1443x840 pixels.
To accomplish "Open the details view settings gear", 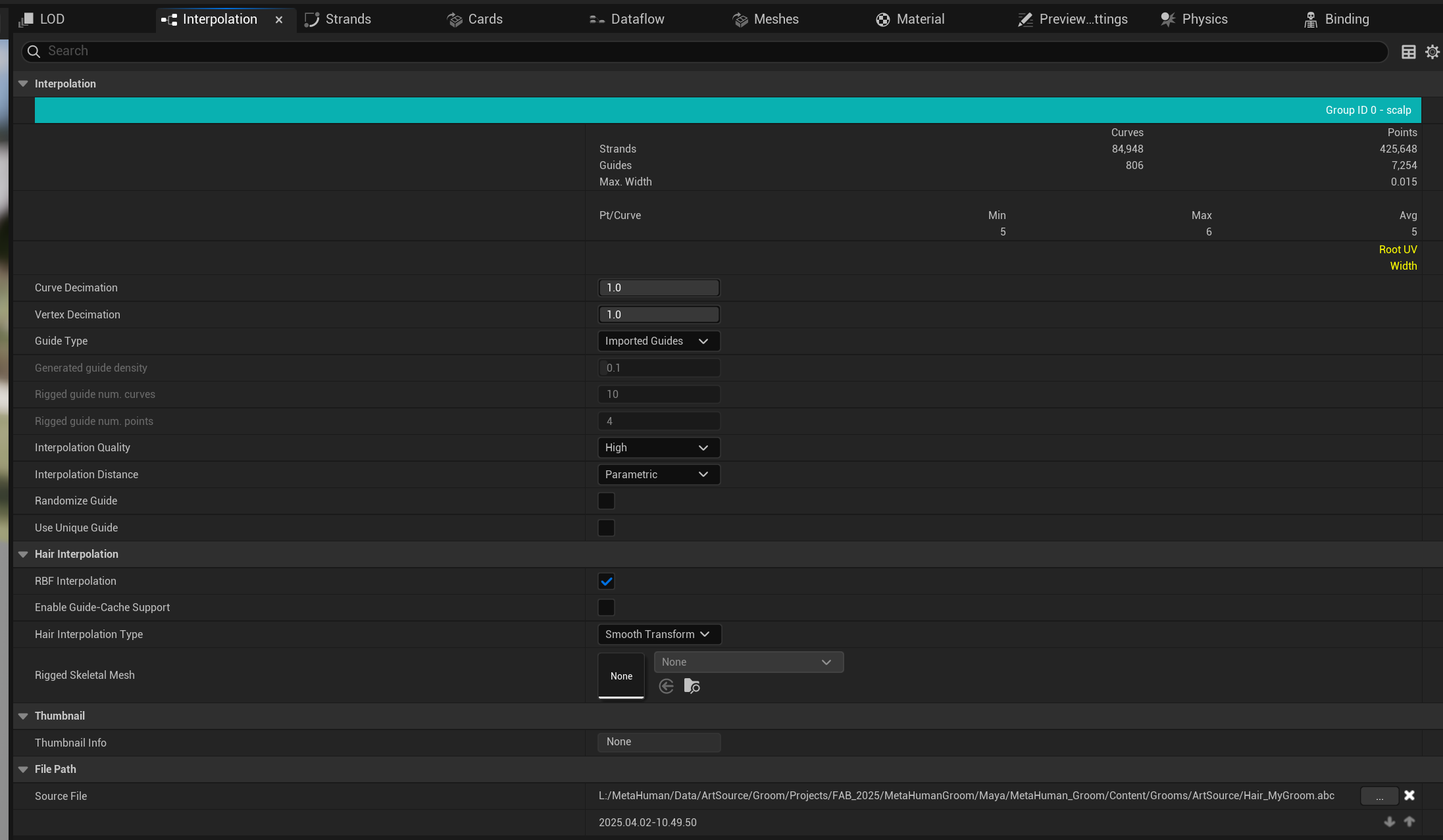I will (x=1432, y=52).
